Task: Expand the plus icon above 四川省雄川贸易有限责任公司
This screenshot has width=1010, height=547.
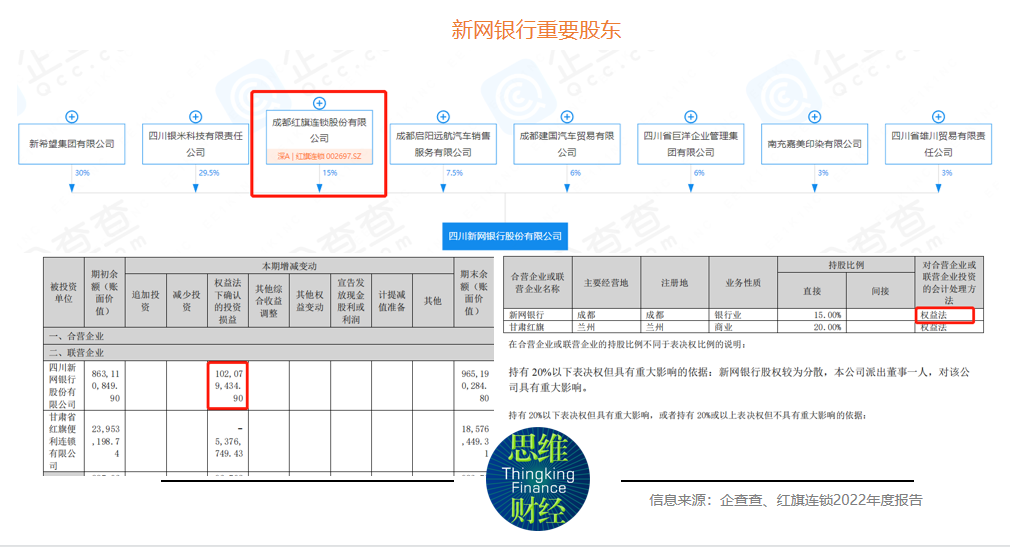Action: pos(938,117)
